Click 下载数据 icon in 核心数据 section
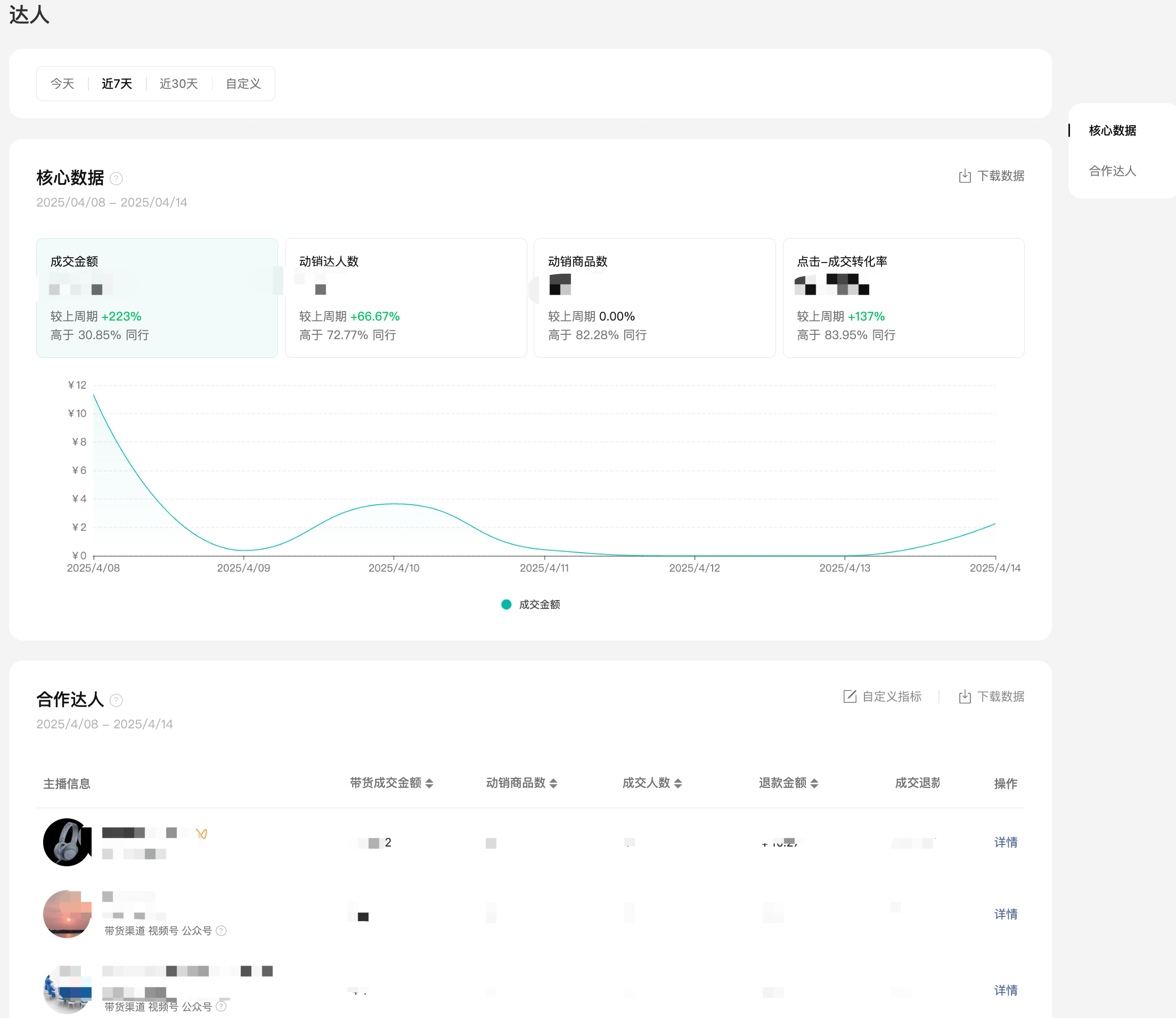1176x1018 pixels. point(965,176)
